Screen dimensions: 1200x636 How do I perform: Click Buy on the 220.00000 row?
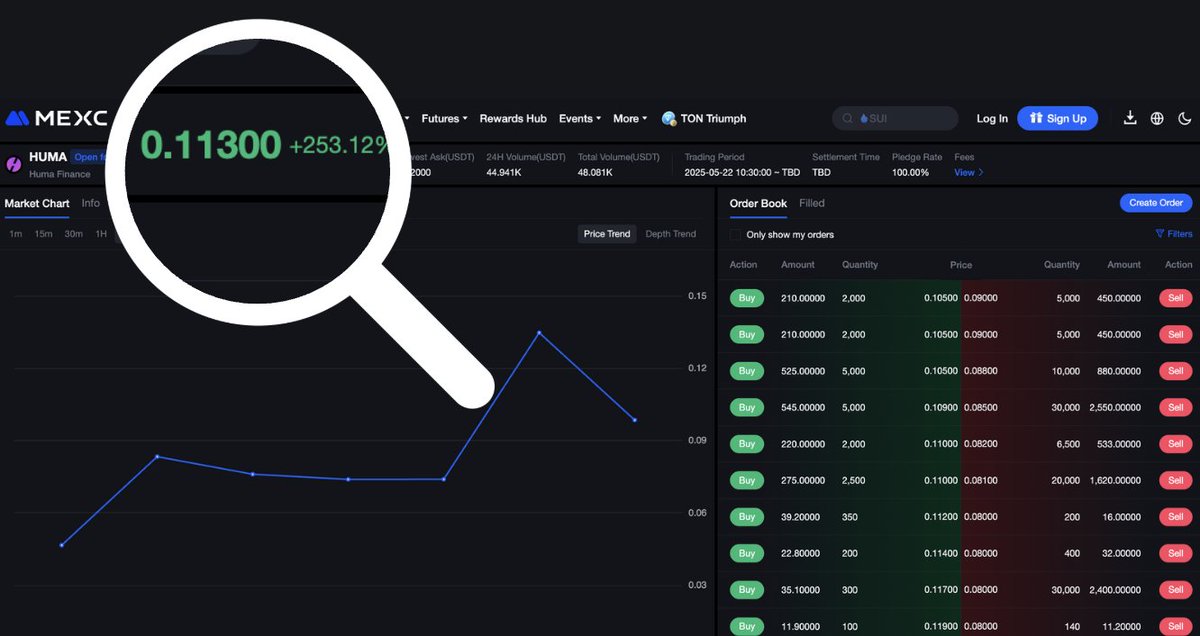pyautogui.click(x=747, y=444)
